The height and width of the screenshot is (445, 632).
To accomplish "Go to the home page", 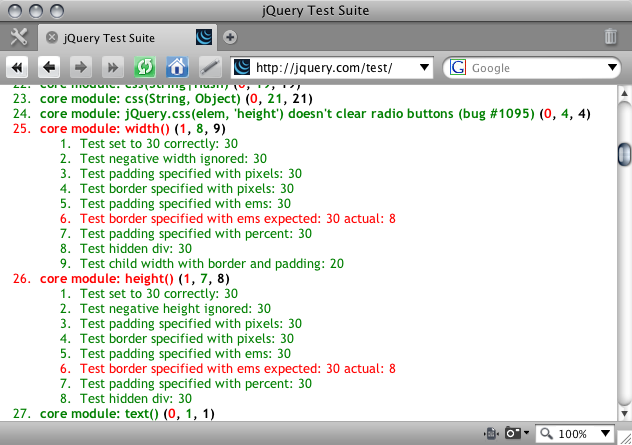I will (177, 68).
